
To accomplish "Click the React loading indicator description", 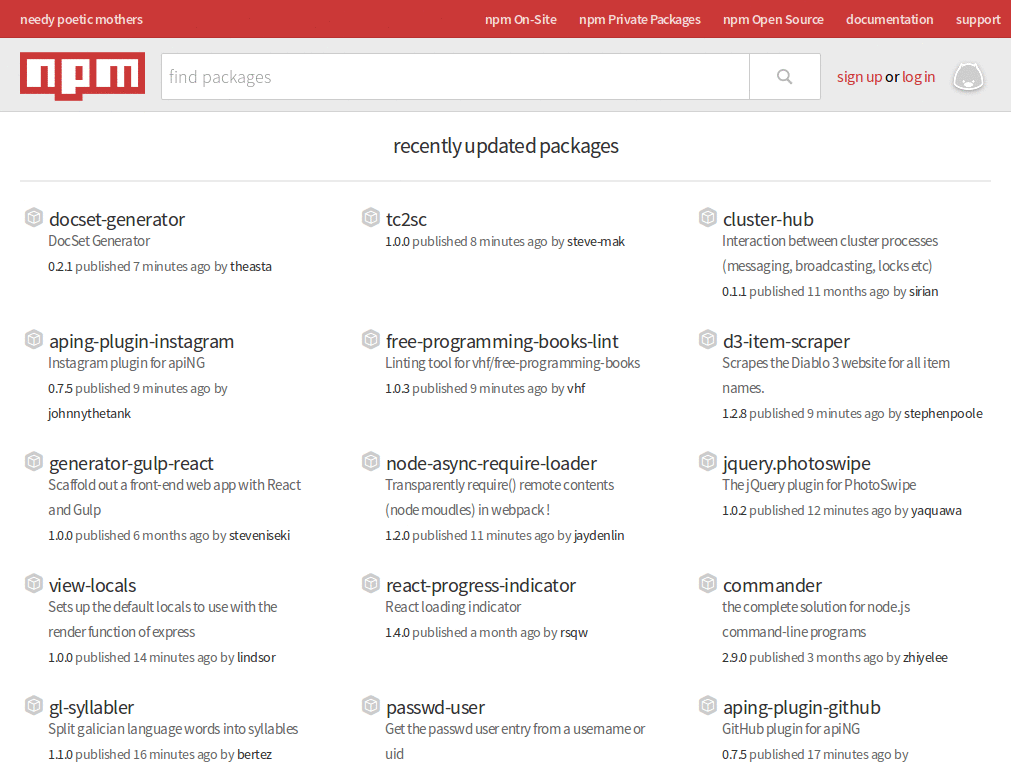I will (x=453, y=607).
